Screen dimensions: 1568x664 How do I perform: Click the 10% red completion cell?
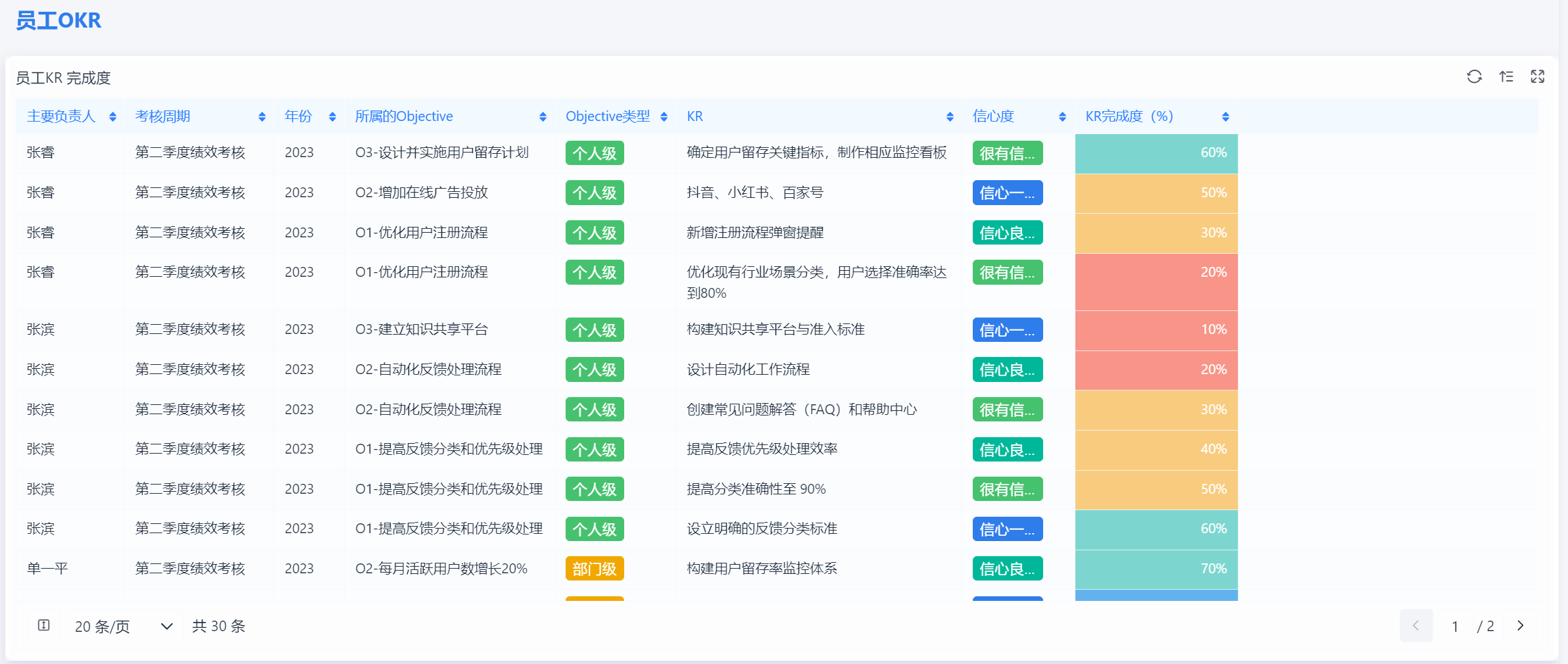click(x=1156, y=330)
